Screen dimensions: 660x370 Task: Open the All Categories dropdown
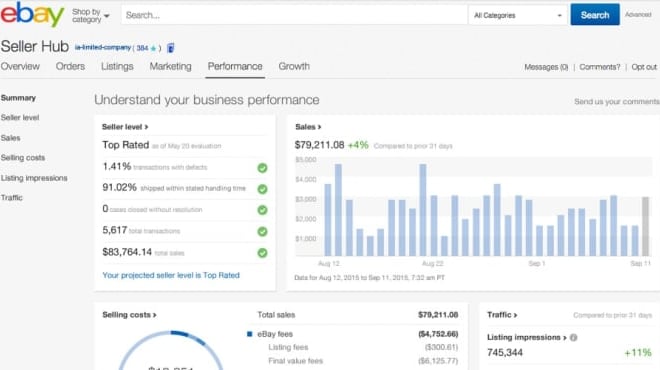pos(518,16)
